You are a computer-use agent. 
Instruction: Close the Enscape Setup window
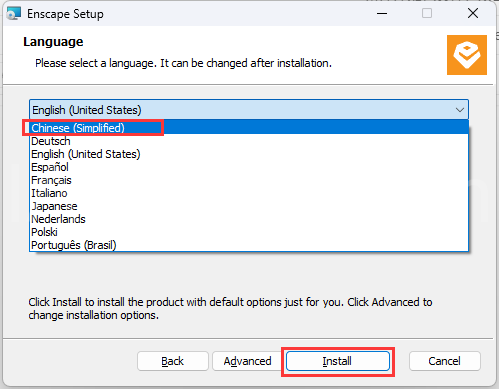(473, 14)
